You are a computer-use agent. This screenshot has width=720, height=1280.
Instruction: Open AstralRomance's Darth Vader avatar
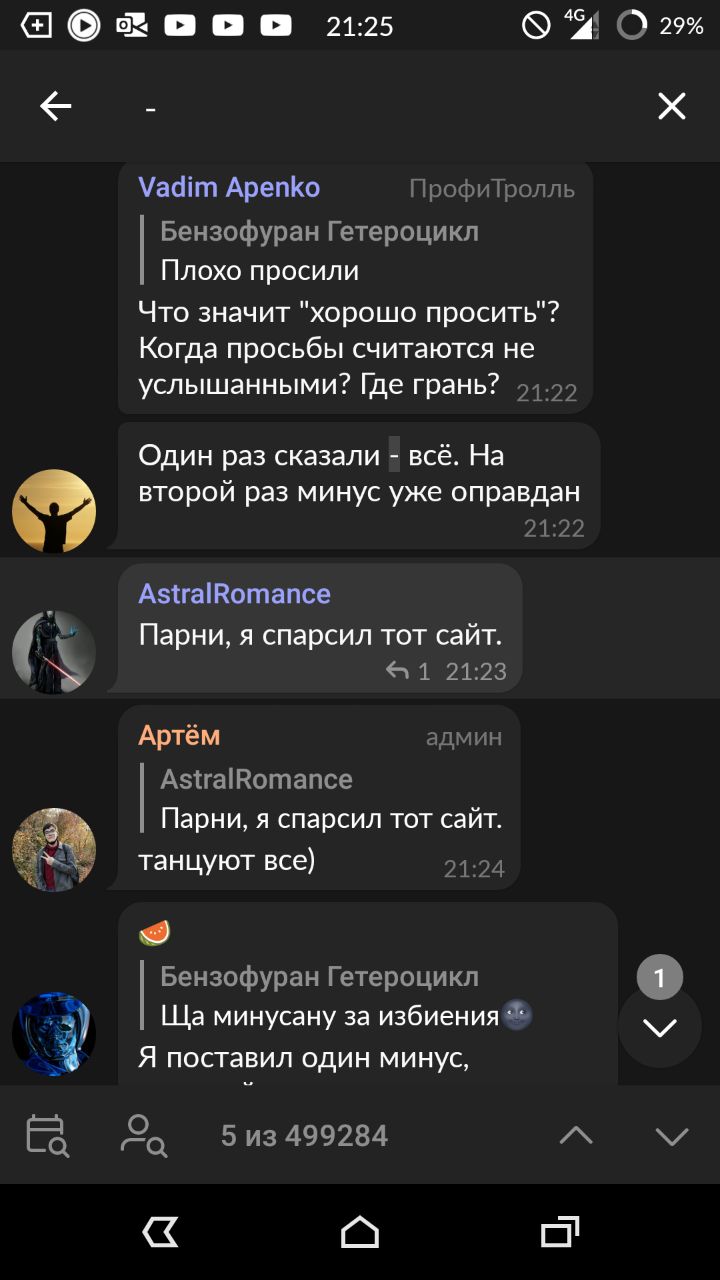(x=54, y=652)
